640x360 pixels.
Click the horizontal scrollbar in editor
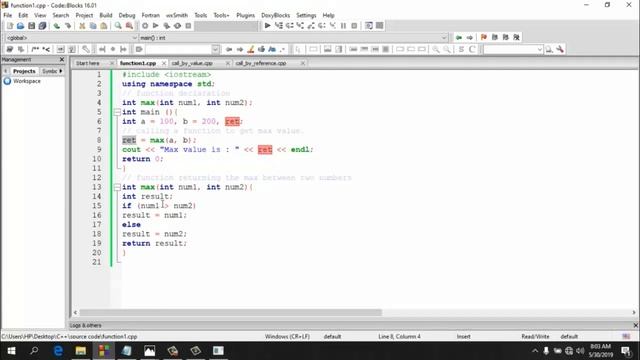[x=231, y=312]
